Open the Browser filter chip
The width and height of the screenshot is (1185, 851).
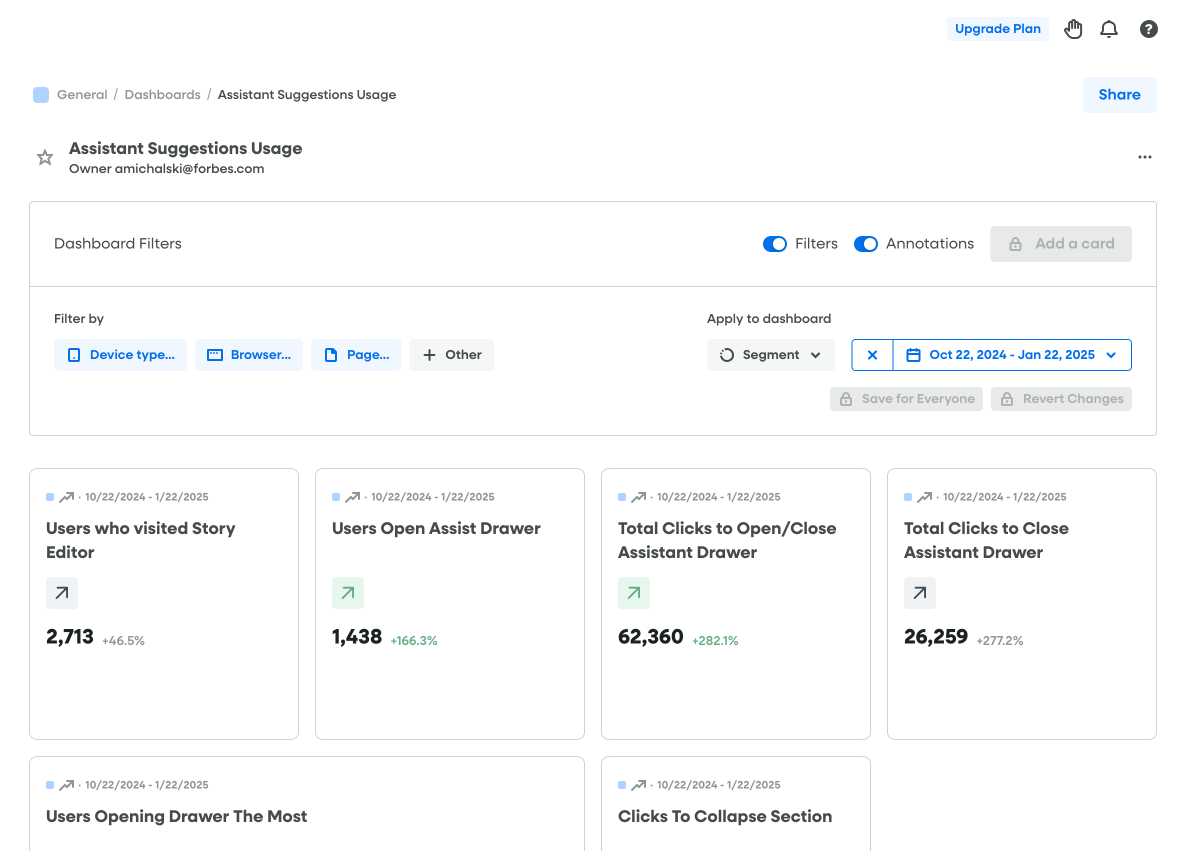click(x=249, y=355)
